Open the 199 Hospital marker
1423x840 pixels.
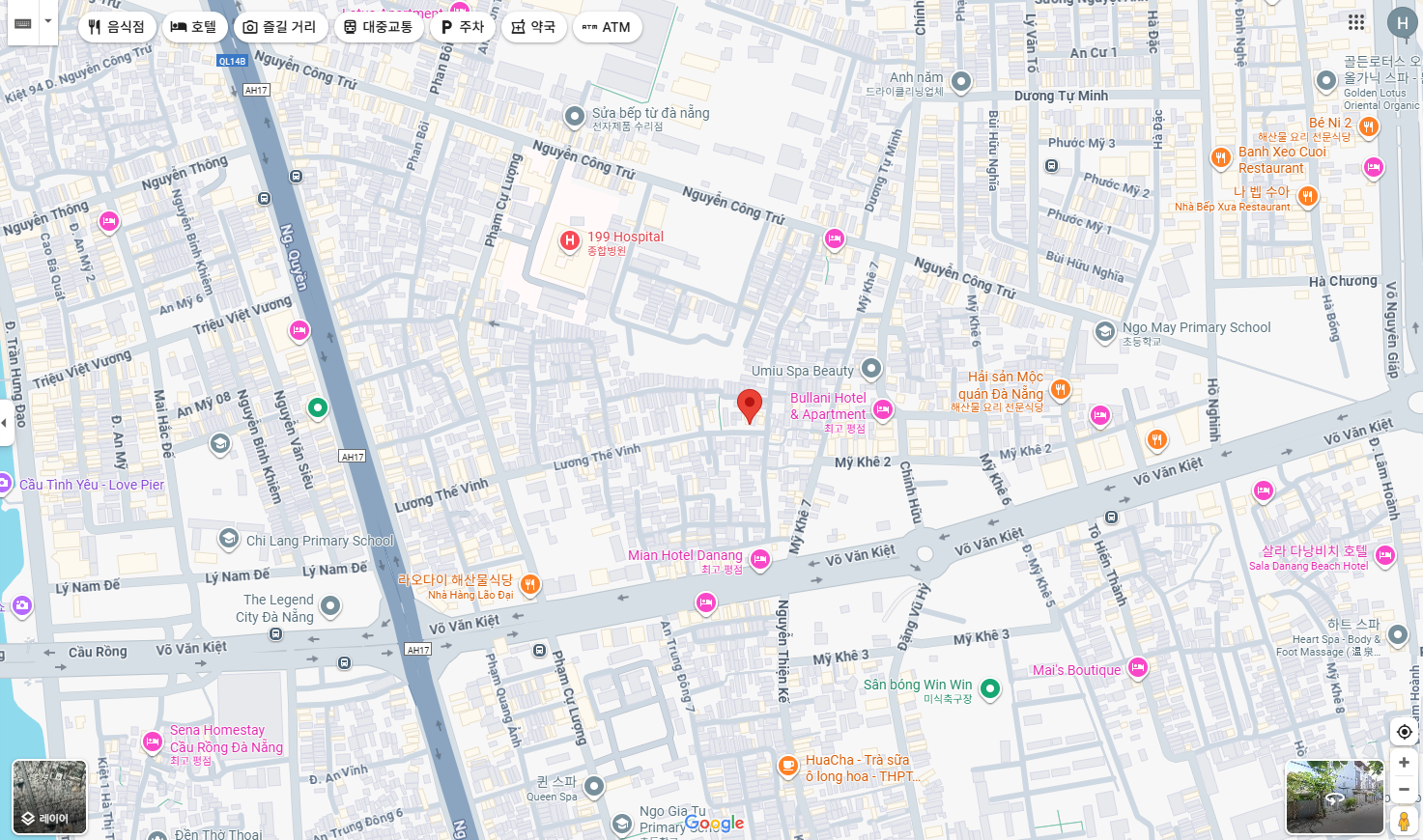570,240
